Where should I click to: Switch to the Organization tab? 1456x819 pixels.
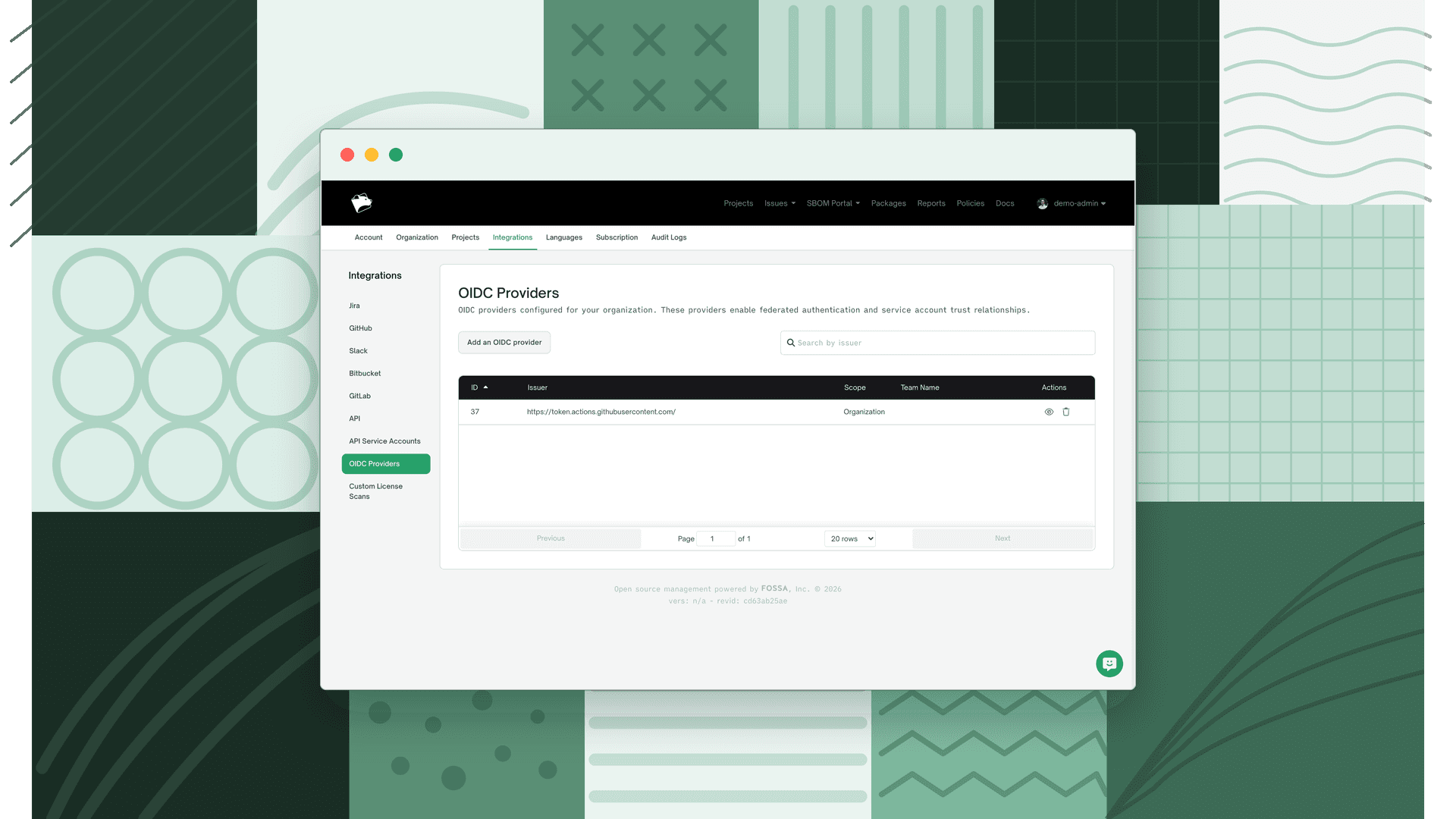(417, 237)
